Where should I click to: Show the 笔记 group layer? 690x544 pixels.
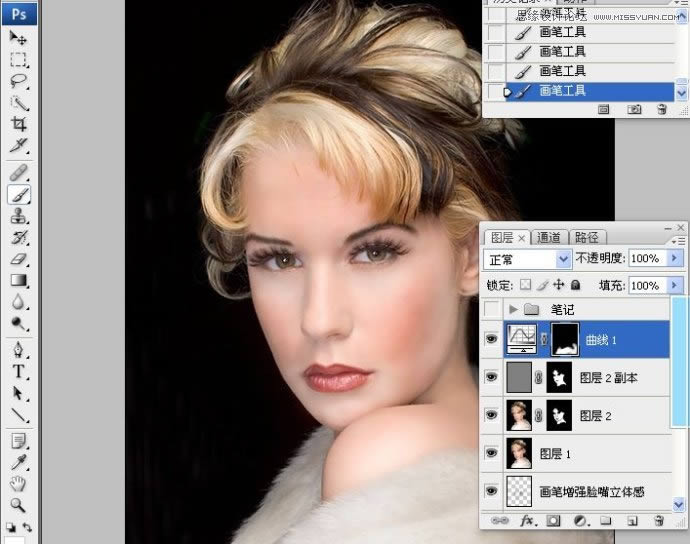(x=491, y=310)
